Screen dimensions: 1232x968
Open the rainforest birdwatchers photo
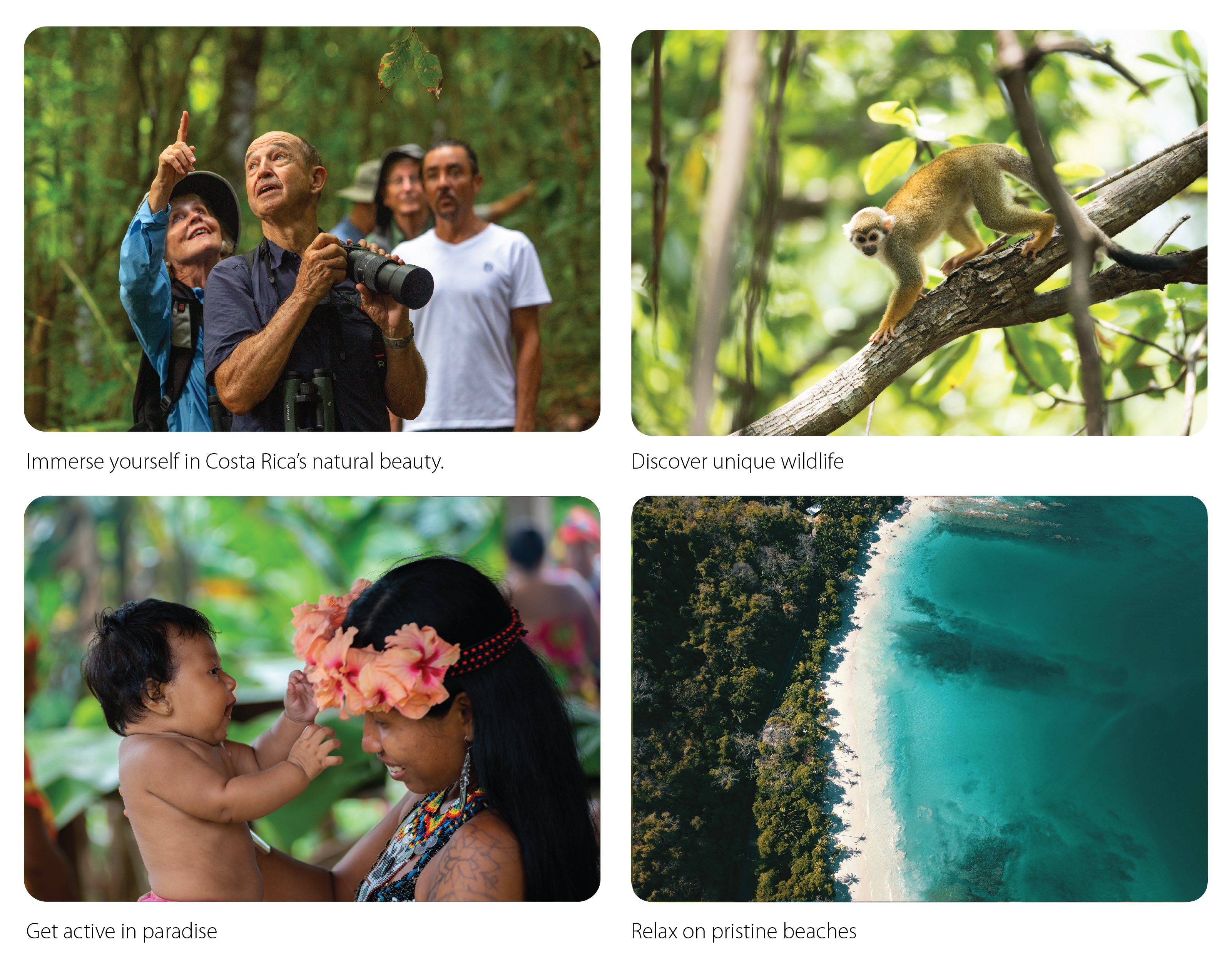311,228
